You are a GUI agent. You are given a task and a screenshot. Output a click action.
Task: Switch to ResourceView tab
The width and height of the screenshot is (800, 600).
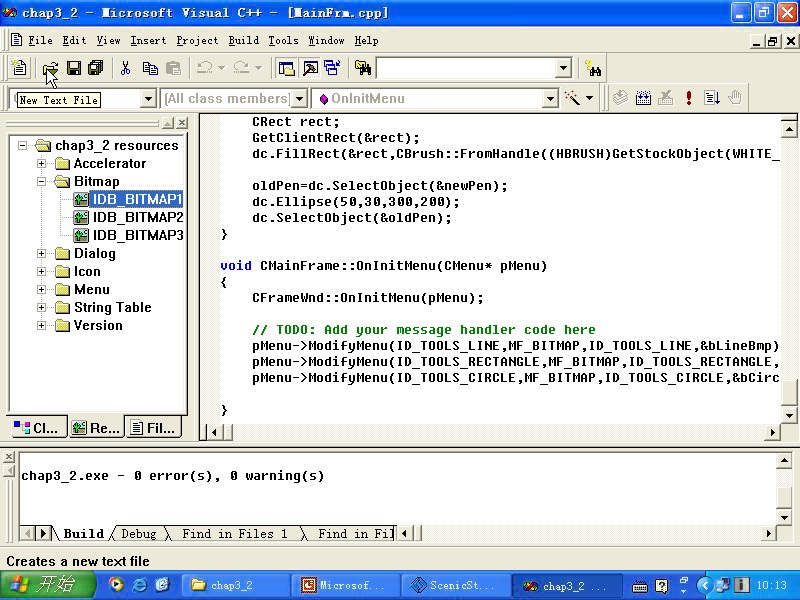click(x=95, y=428)
